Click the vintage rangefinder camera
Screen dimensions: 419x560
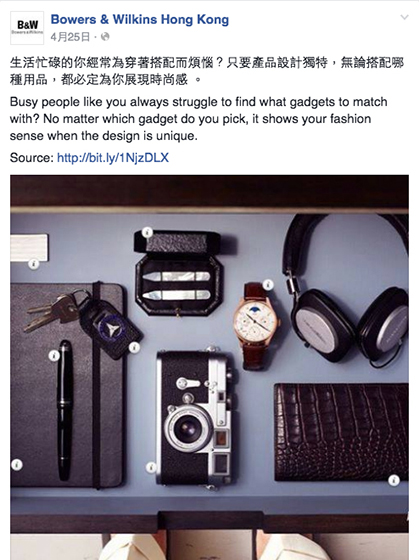point(197,418)
